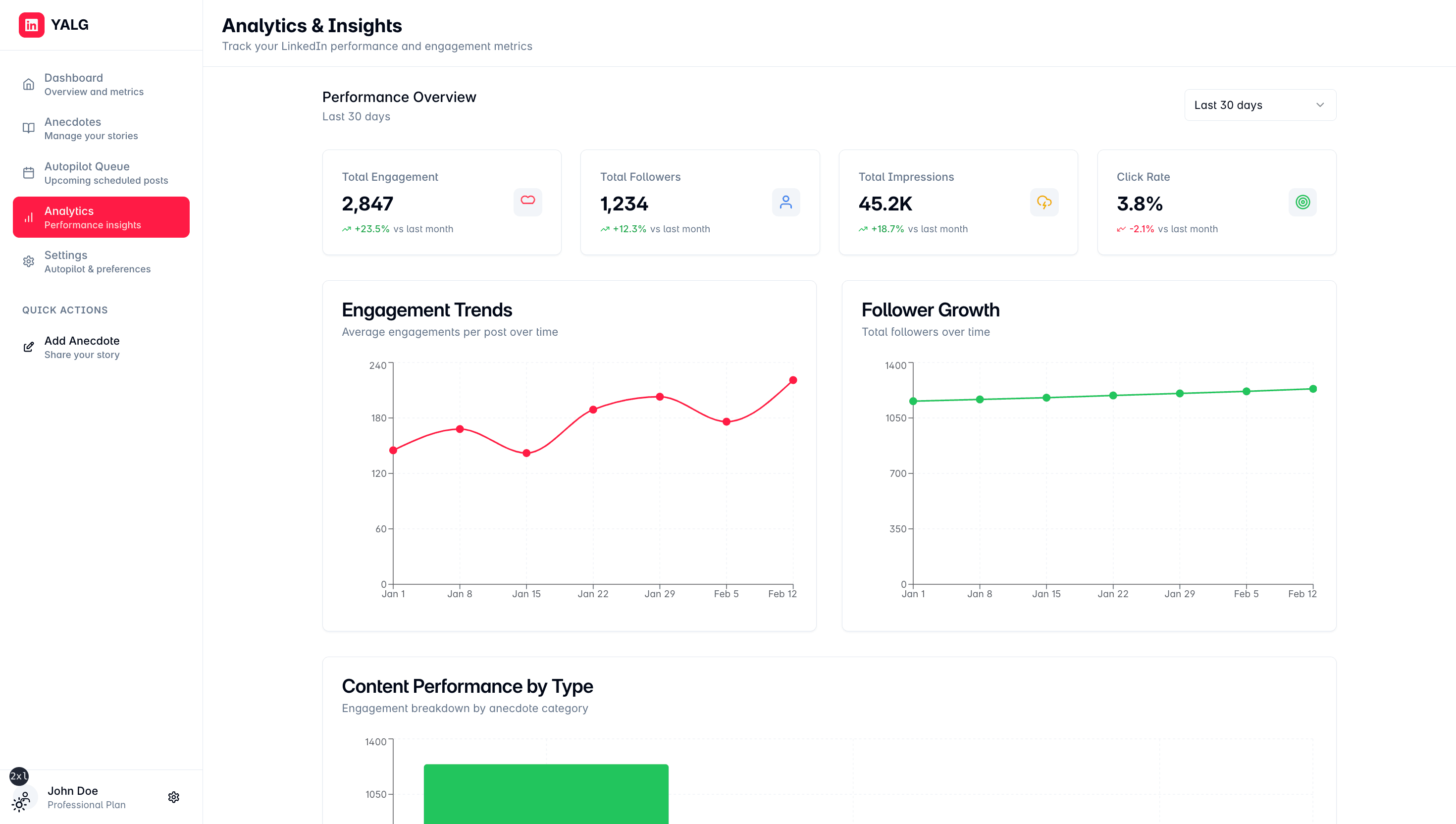Click the "+18.7%" impressions change text
1456x824 pixels.
[x=888, y=229]
